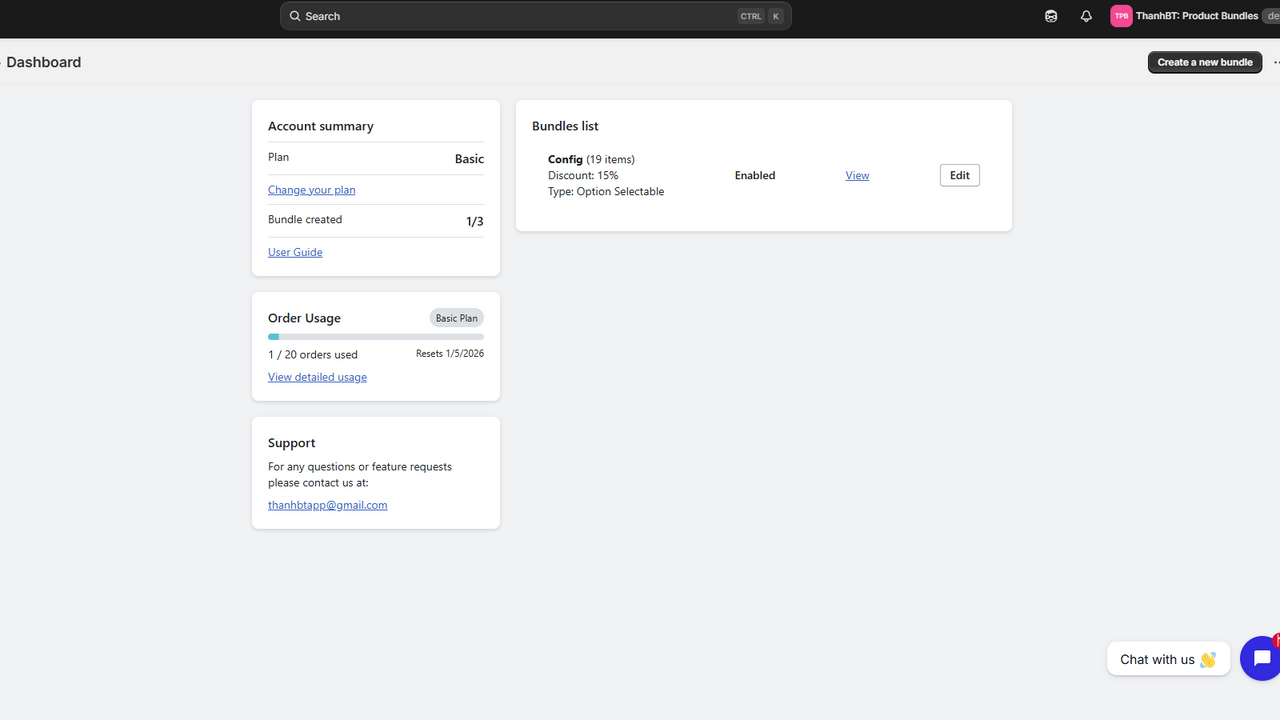The width and height of the screenshot is (1280, 720).
Task: Click the three-dot more actions icon
Action: click(x=1276, y=62)
